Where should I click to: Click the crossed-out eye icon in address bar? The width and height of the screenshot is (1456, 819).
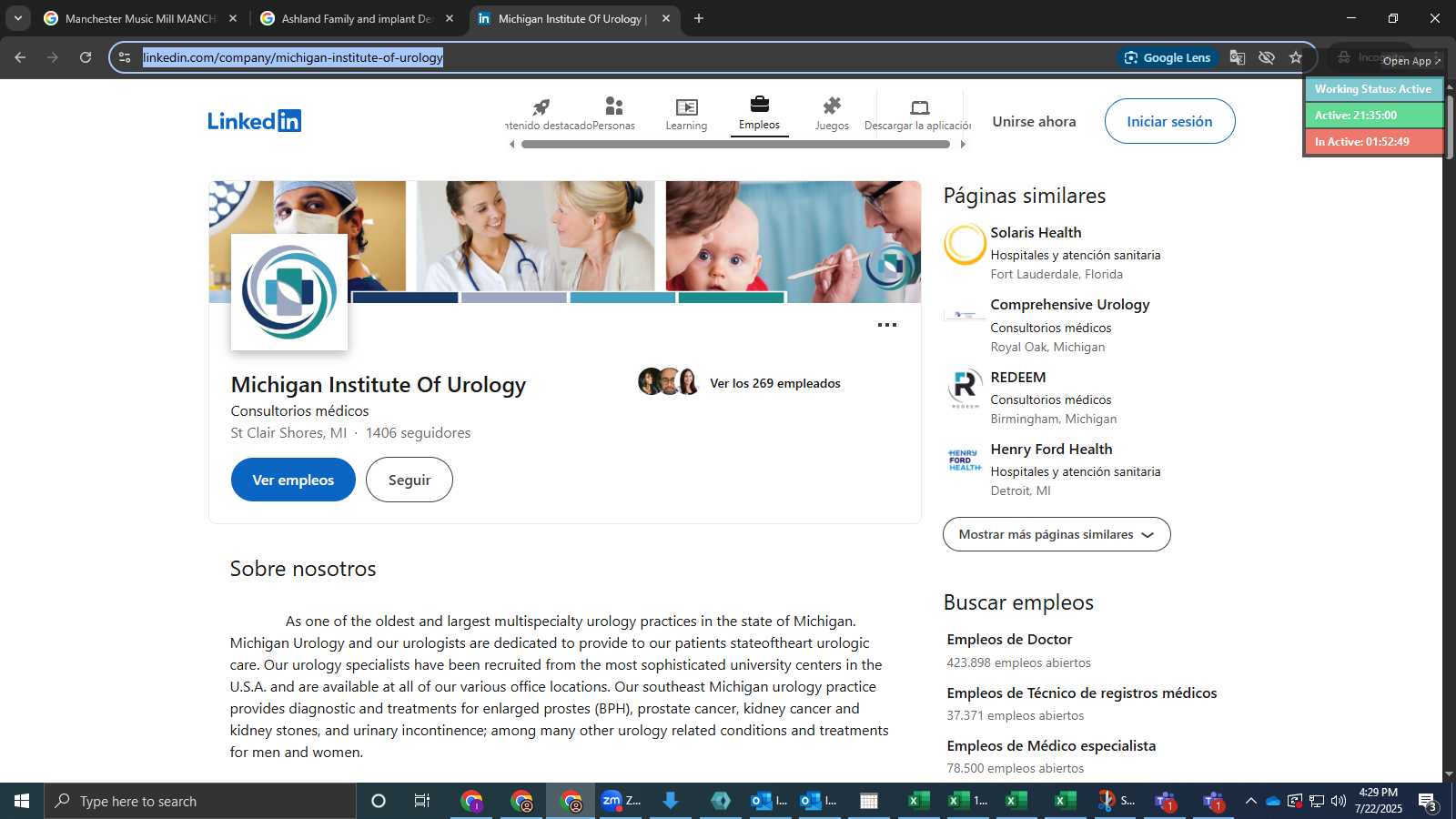1267,57
